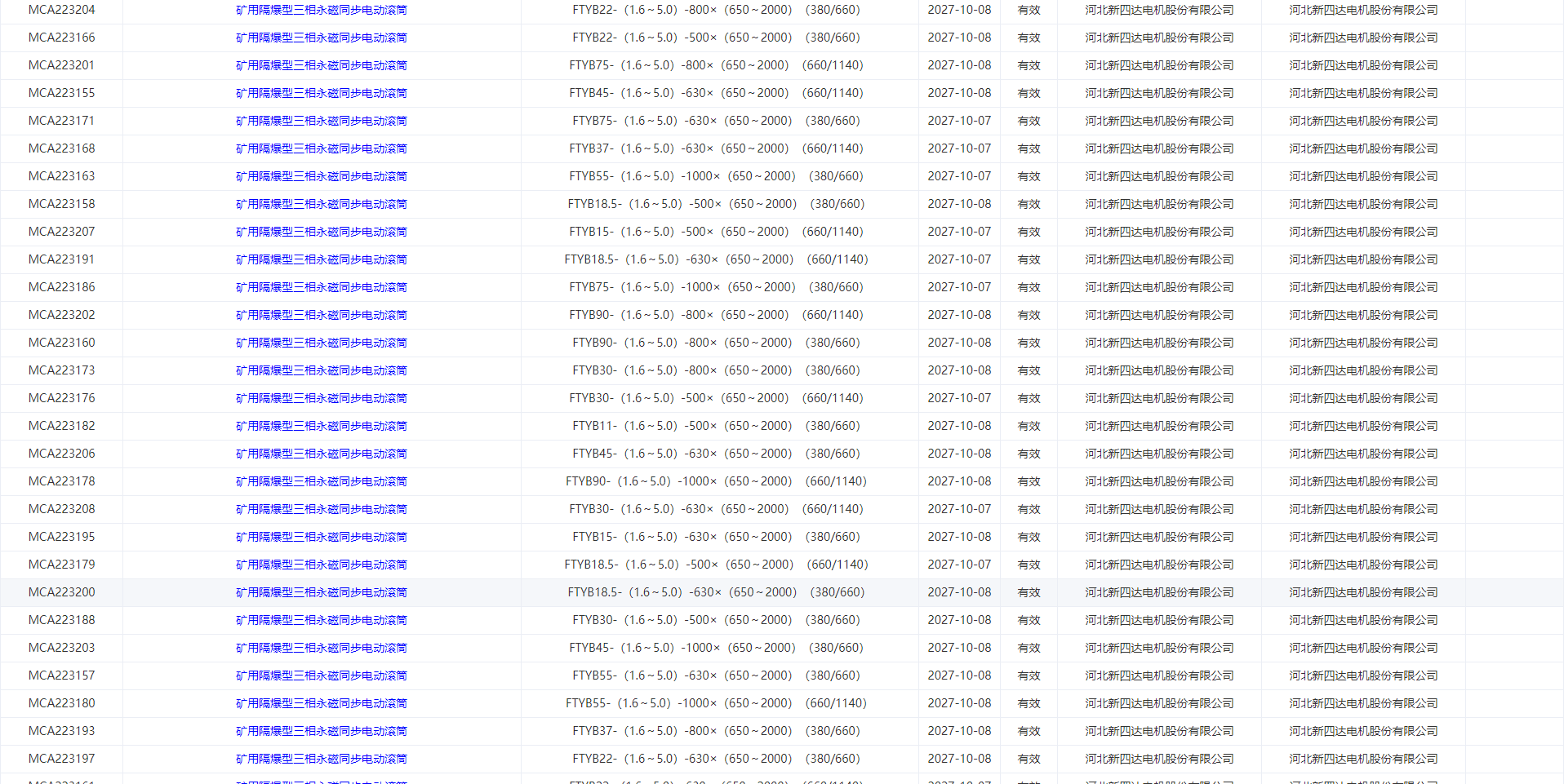1564x784 pixels.
Task: Open product name link for MCA223204
Action: click(321, 10)
